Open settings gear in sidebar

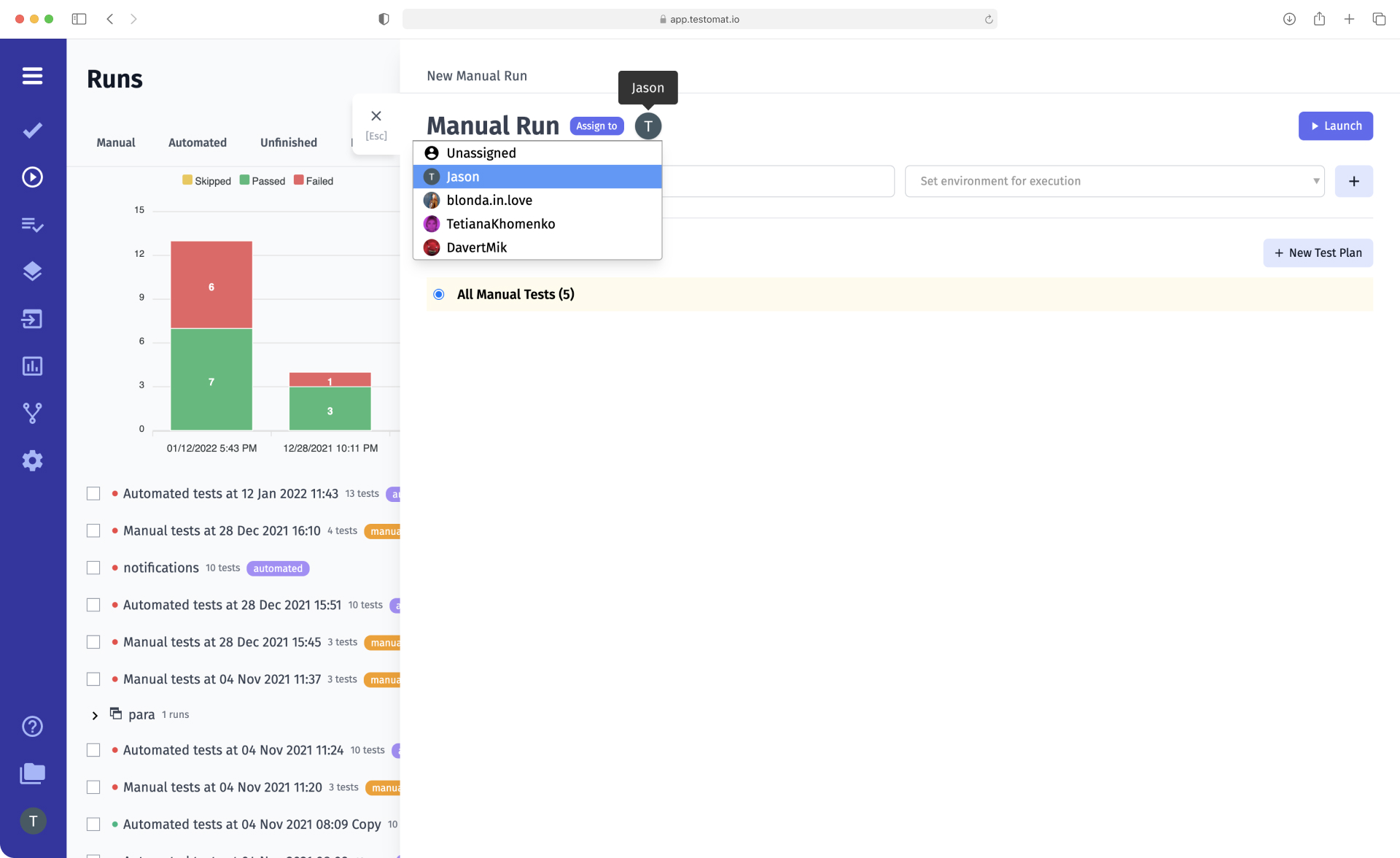point(32,460)
